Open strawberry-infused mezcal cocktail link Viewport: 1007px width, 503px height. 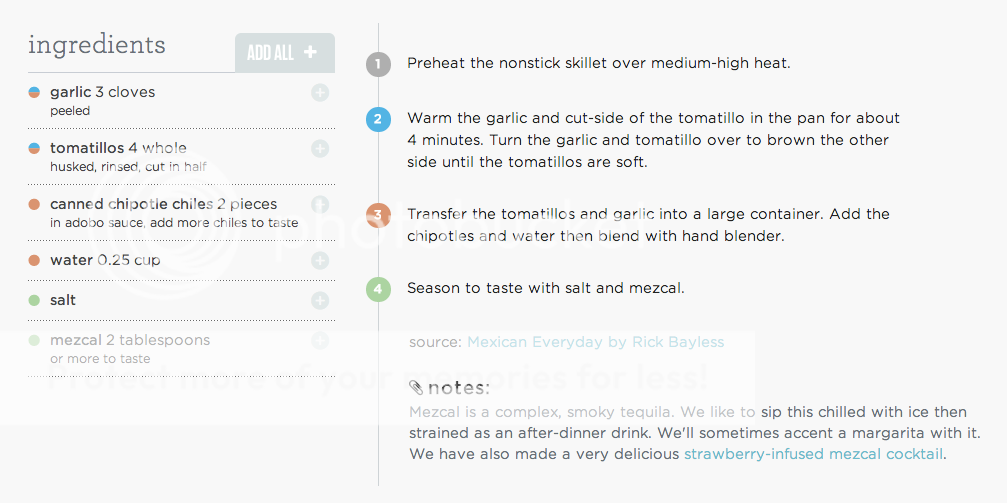point(813,454)
